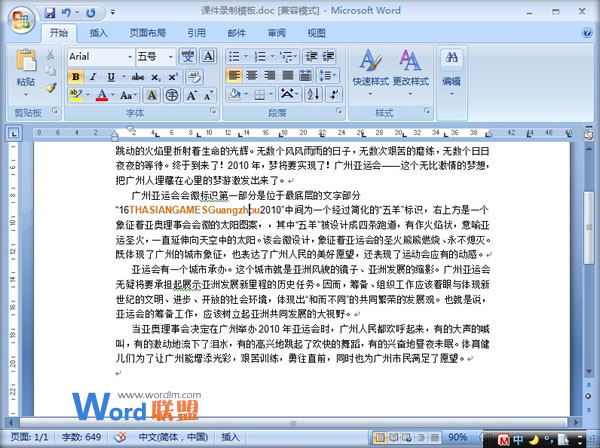
Task: Click the Paste (粘贴) clipboard icon
Action: tap(26, 61)
